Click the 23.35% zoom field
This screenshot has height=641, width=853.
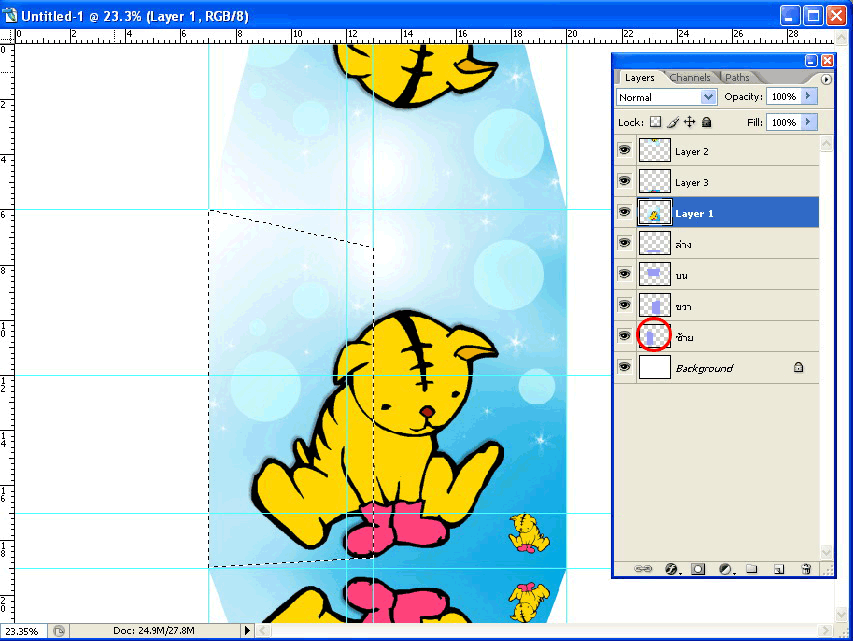23,631
